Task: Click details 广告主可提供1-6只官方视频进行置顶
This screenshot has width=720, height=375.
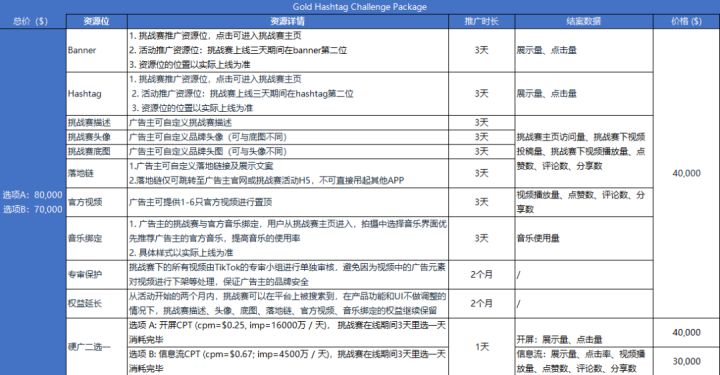Action: [288, 202]
